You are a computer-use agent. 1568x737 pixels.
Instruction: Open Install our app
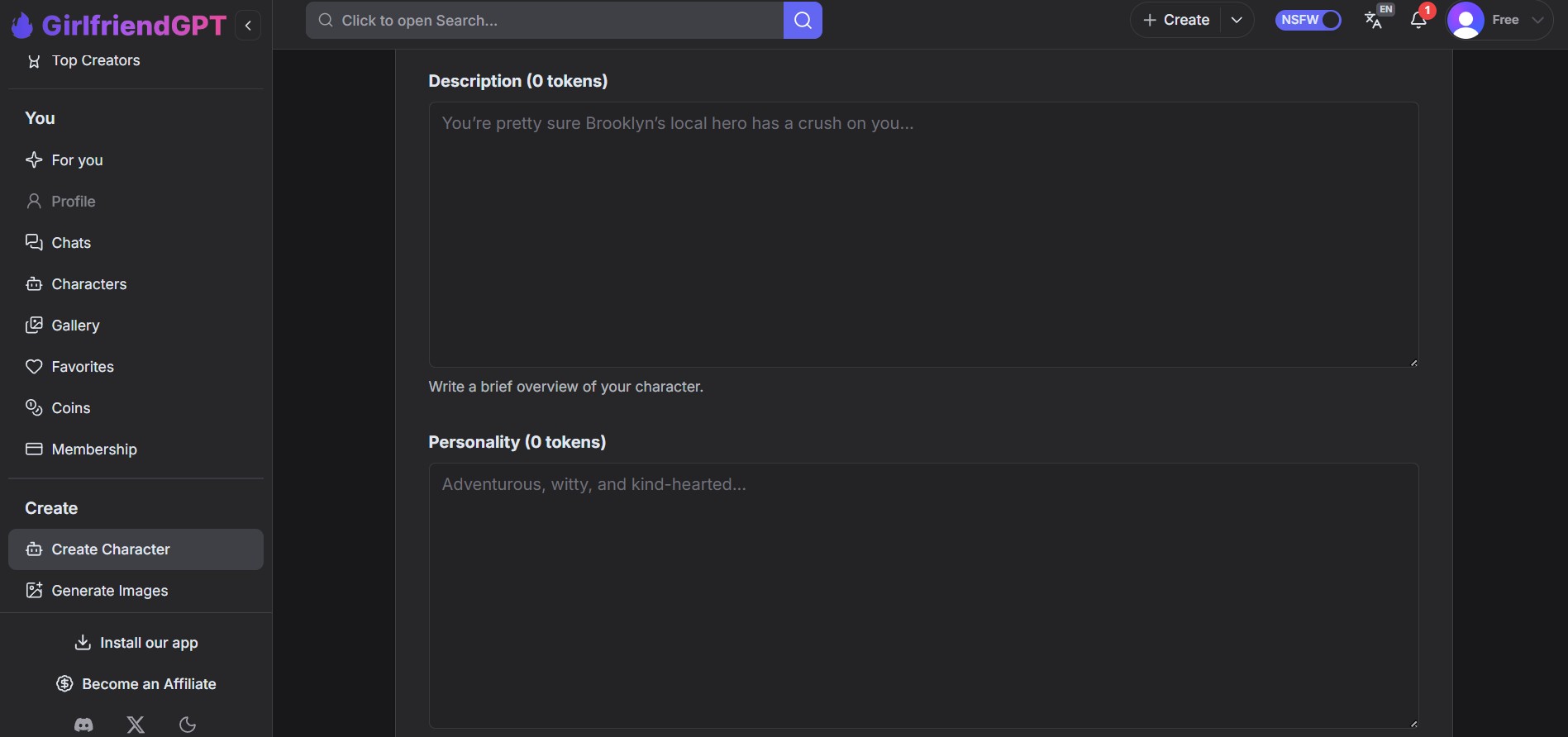pyautogui.click(x=136, y=643)
